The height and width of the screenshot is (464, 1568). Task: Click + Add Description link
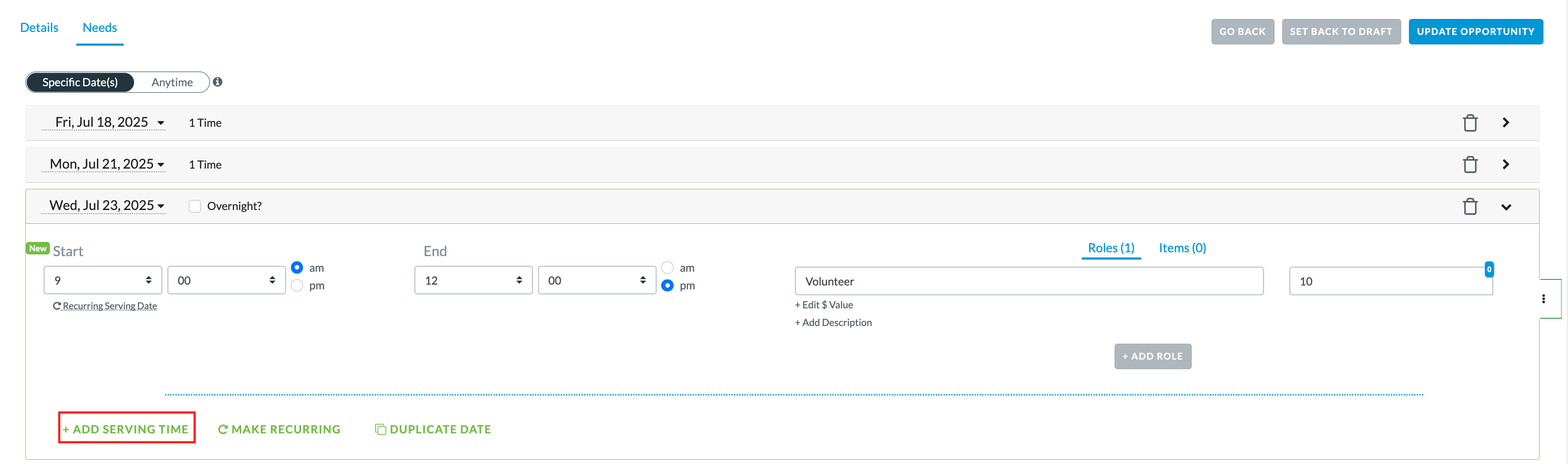[x=833, y=322]
